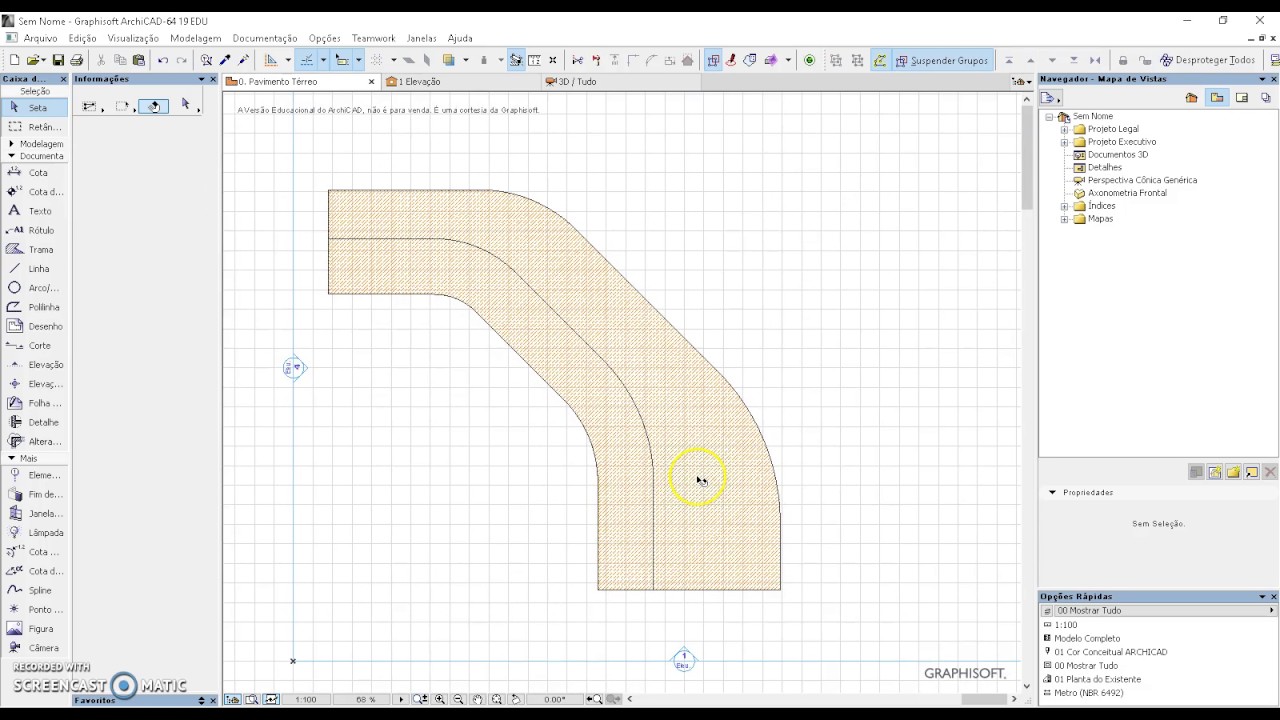Pick the Texto tool
This screenshot has height=720, width=1280.
click(34, 211)
